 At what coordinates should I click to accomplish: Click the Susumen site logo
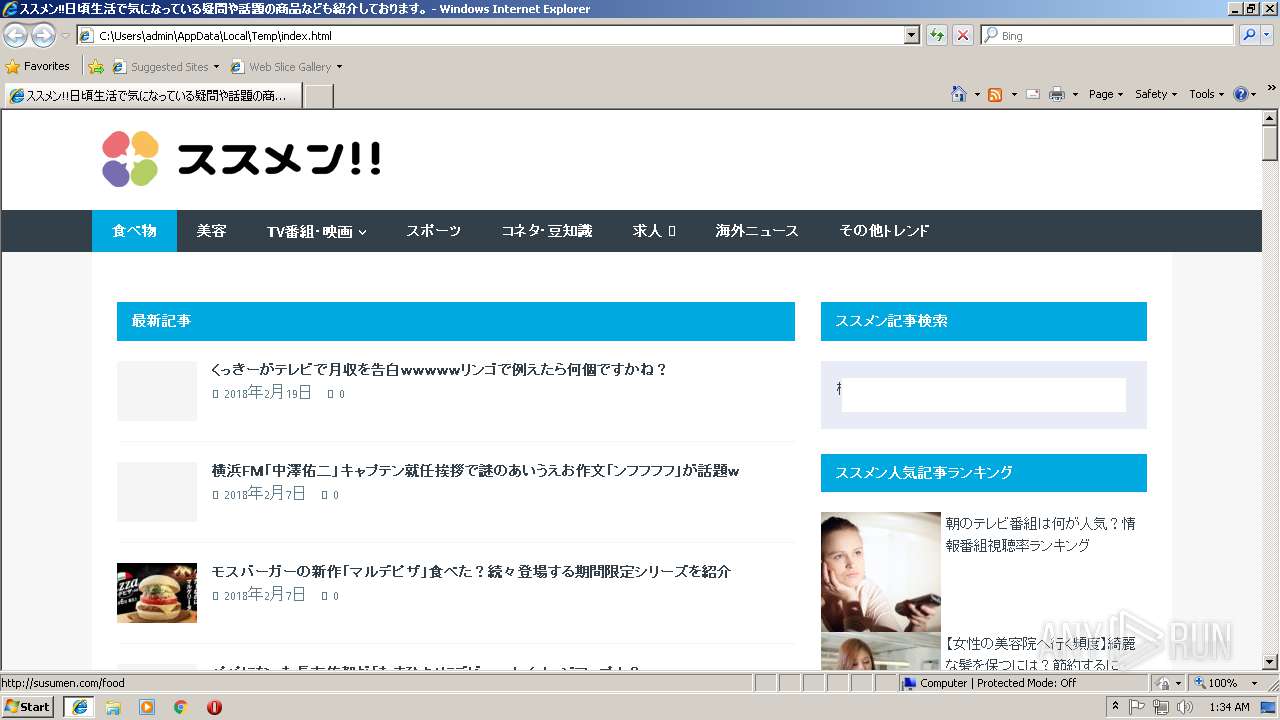point(241,159)
